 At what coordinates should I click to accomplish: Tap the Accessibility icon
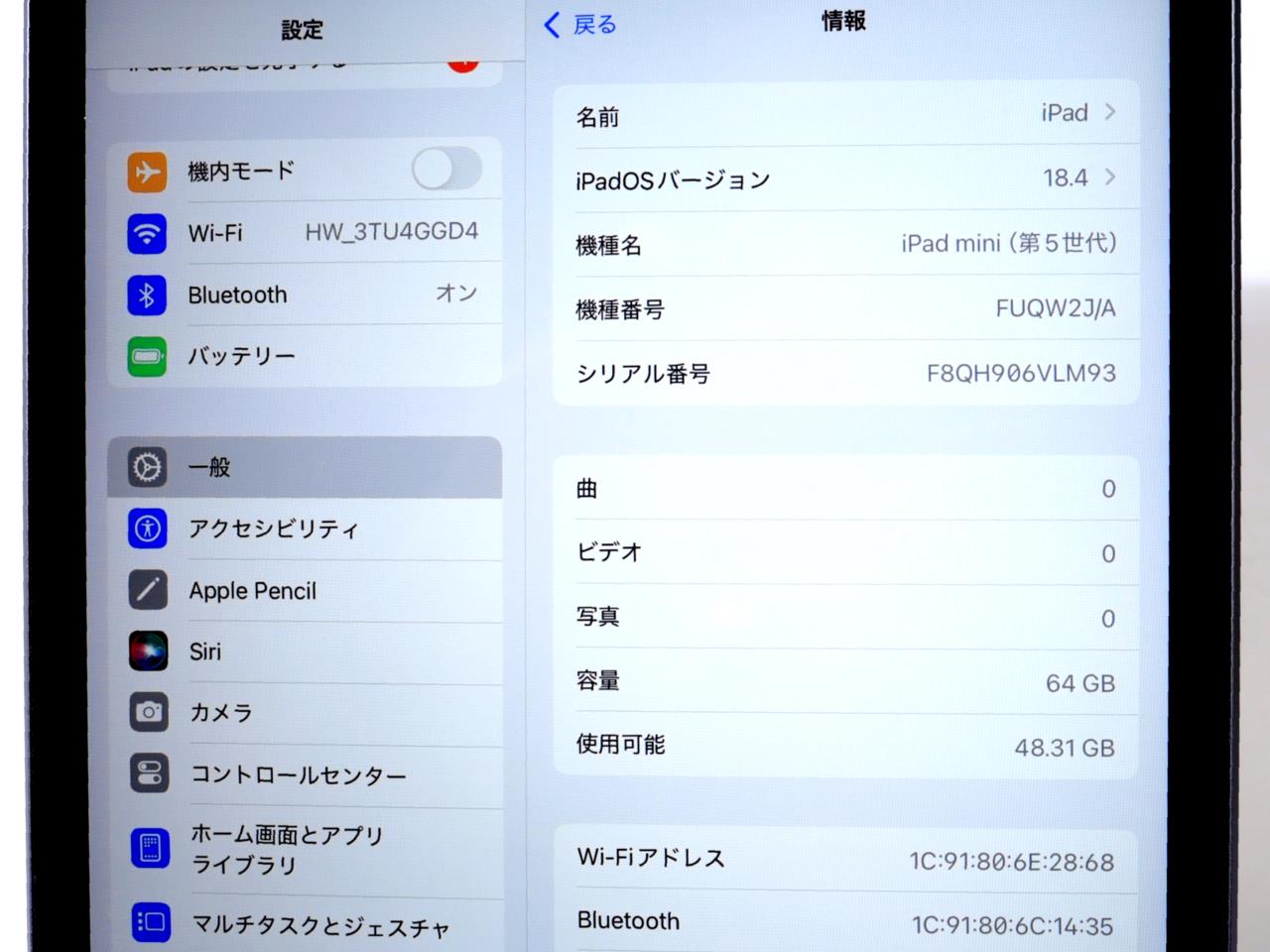[148, 529]
